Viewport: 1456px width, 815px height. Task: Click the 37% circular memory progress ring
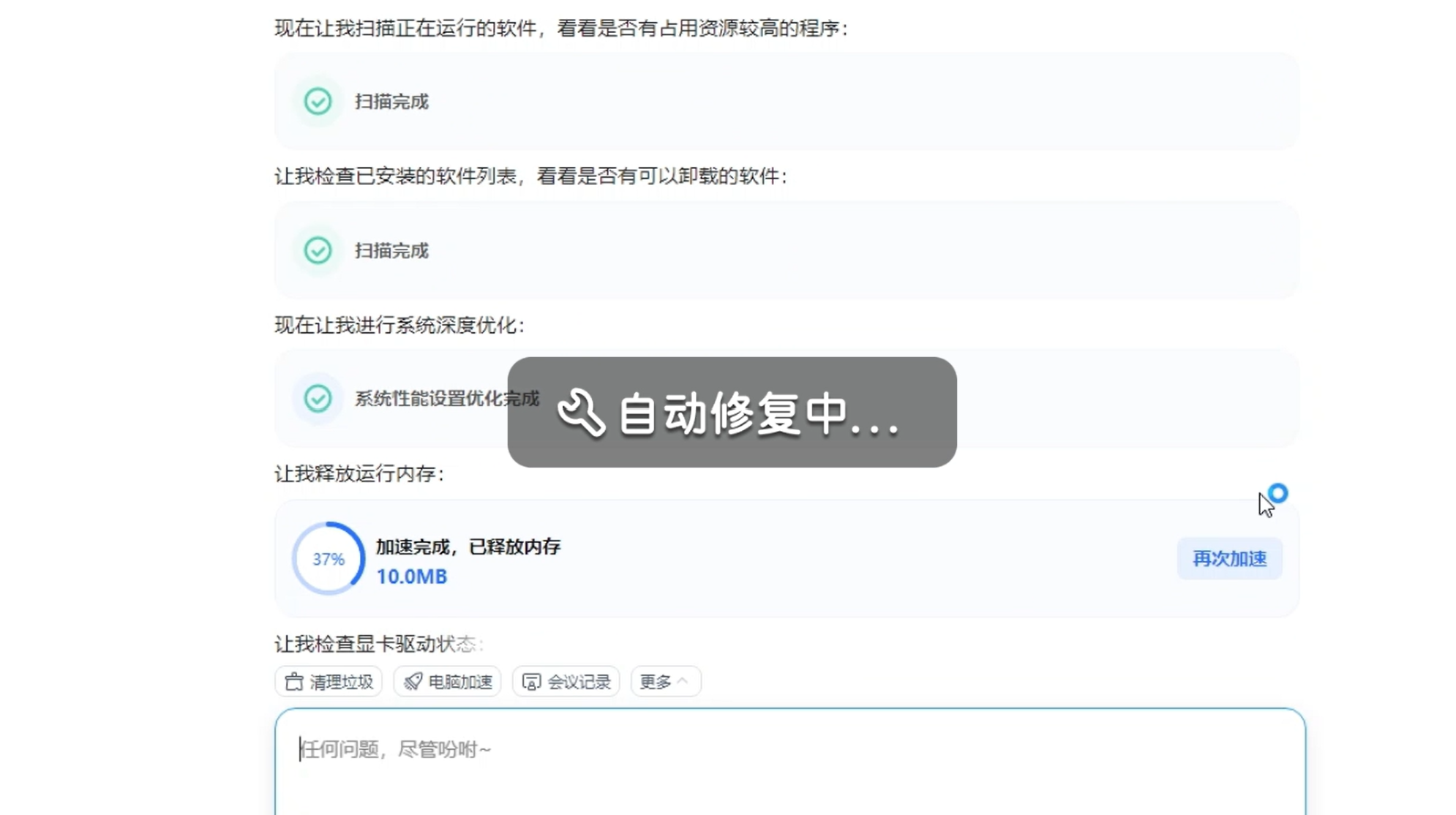tap(328, 559)
